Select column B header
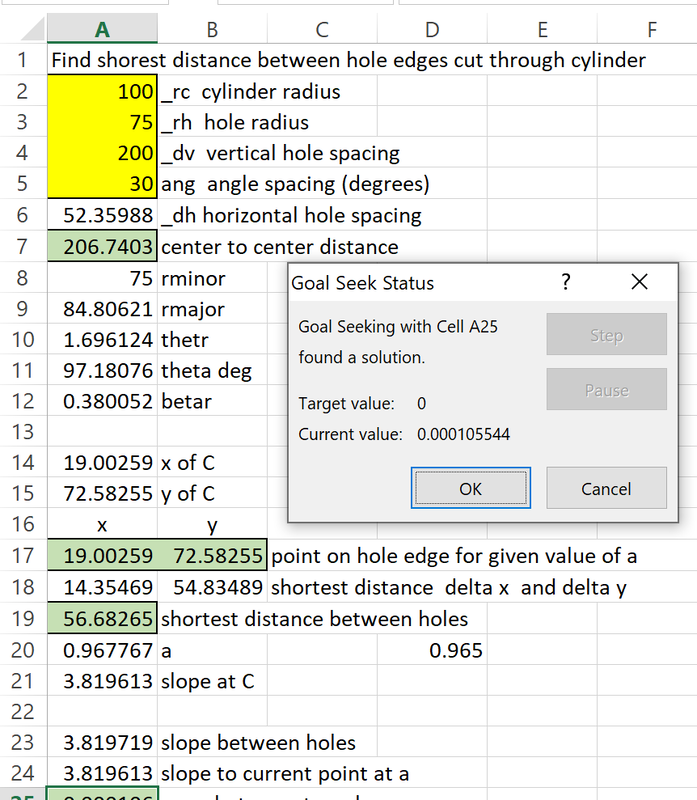 click(x=212, y=30)
